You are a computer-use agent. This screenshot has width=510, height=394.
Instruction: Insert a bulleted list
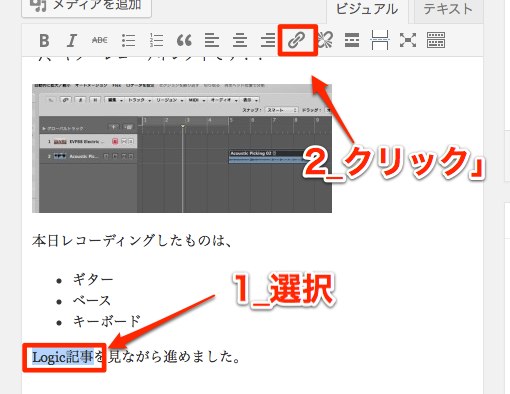pos(128,41)
